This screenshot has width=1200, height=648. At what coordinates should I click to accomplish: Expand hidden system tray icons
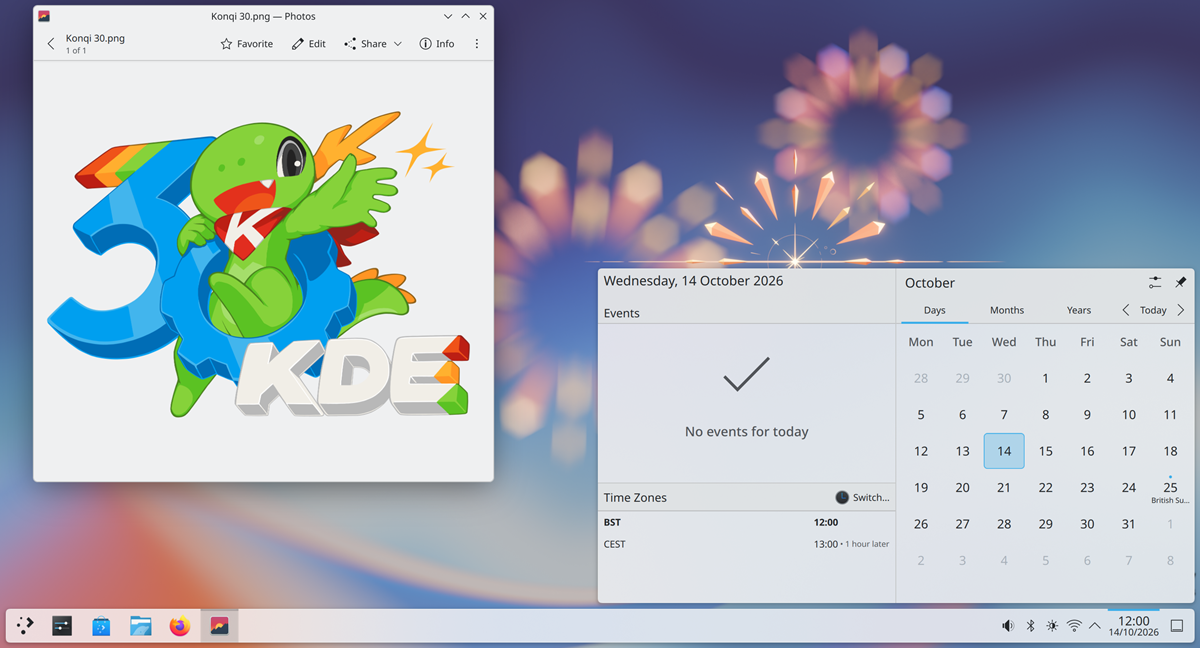[x=1095, y=626]
